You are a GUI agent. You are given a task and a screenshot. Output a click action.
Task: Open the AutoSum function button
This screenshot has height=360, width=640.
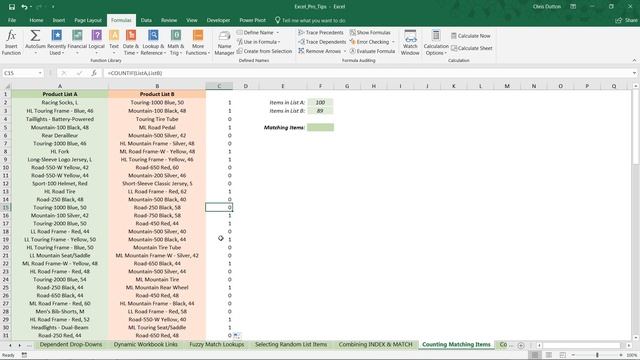coord(35,42)
